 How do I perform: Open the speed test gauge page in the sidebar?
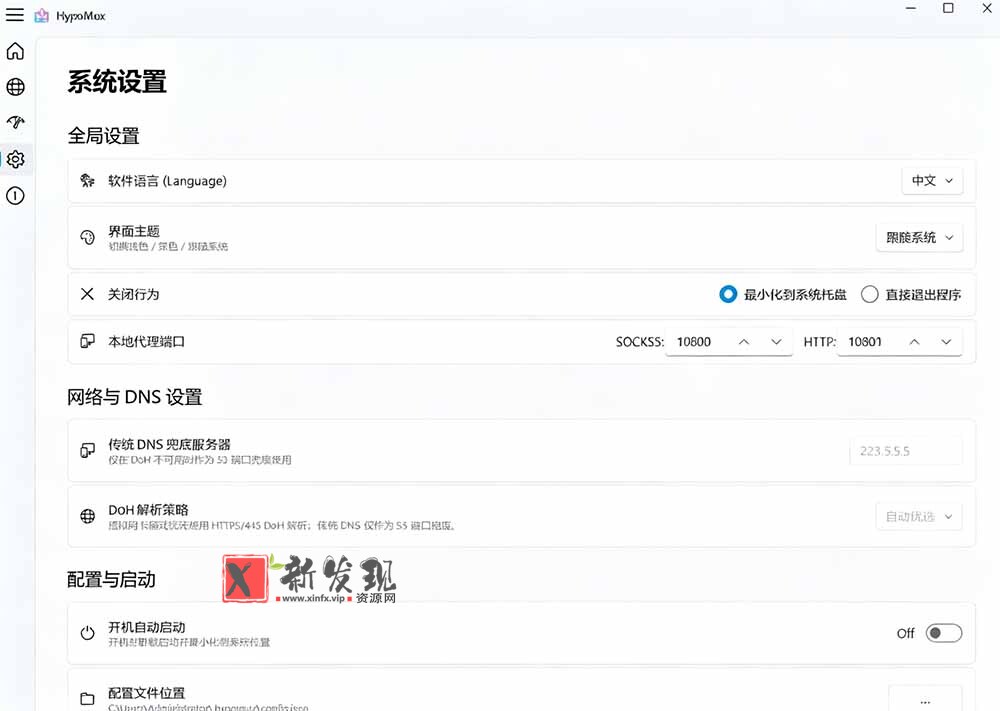click(x=15, y=122)
